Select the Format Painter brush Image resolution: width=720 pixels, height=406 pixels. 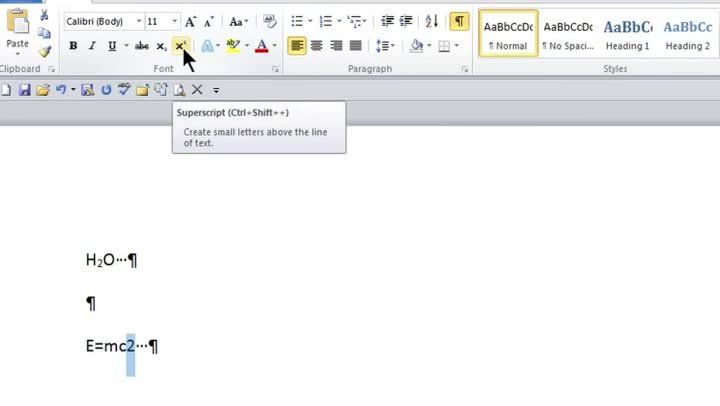(45, 51)
